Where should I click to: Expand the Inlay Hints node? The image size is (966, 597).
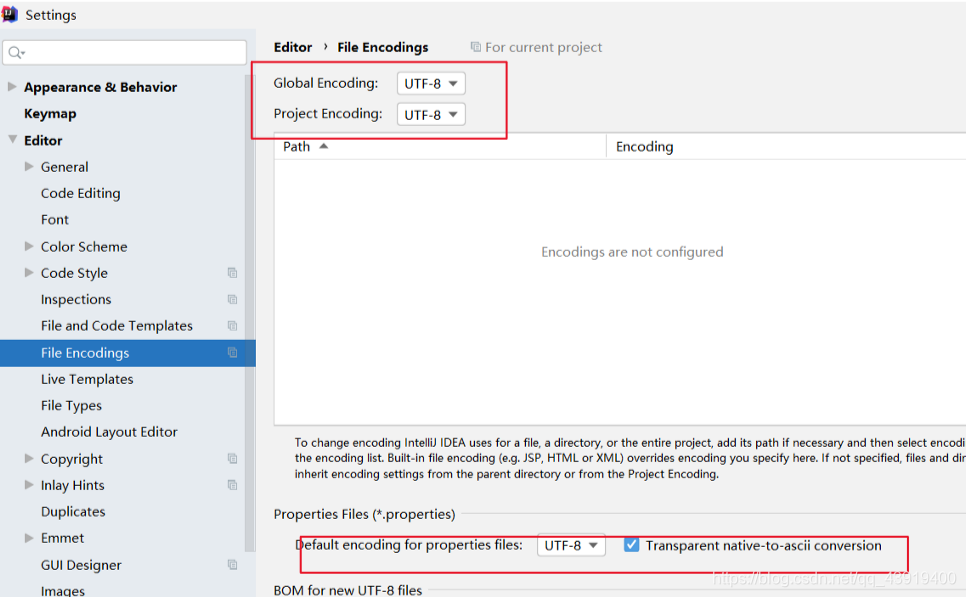[x=28, y=485]
